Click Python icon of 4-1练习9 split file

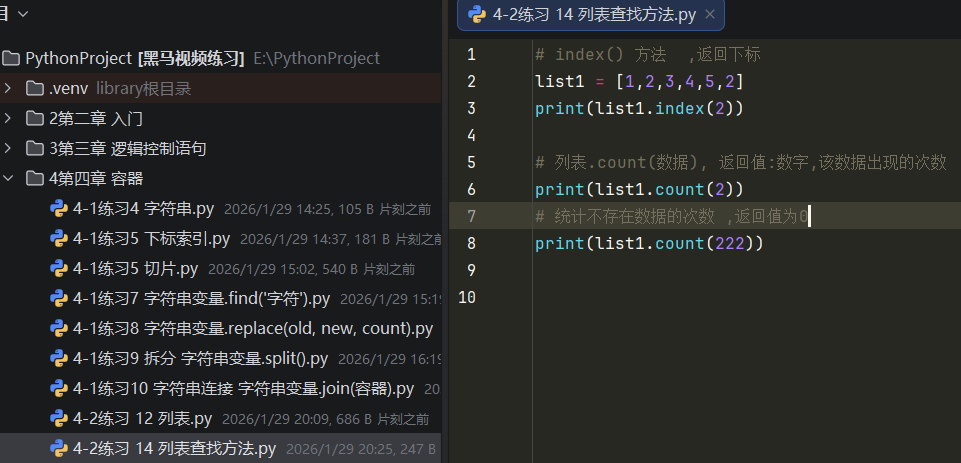coord(58,359)
